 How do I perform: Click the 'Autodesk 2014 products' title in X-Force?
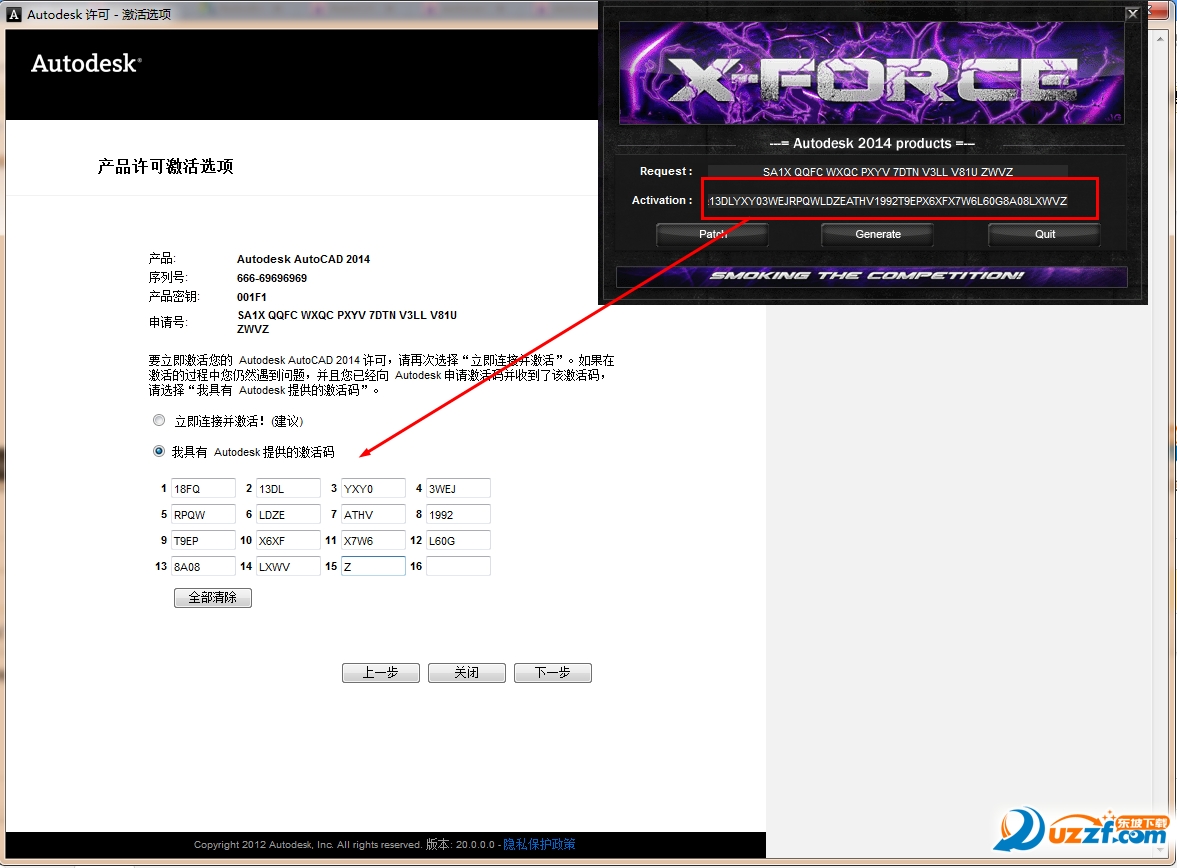click(x=872, y=143)
